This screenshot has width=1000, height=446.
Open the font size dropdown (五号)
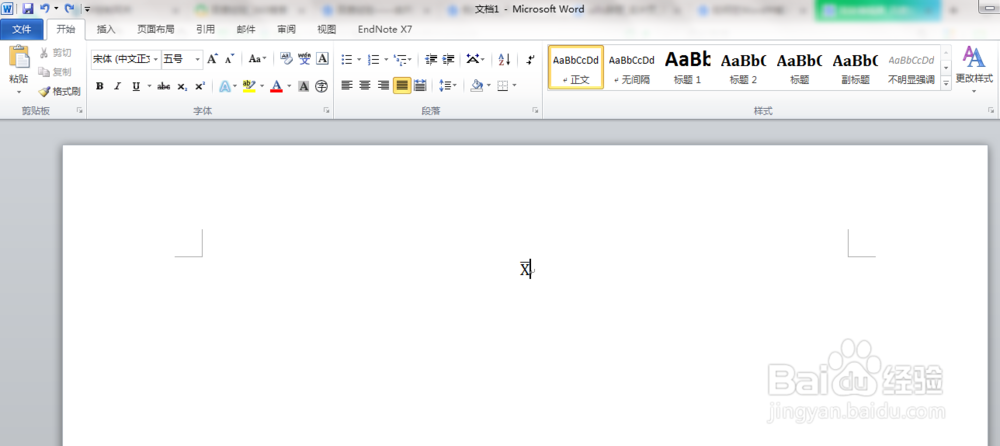click(198, 59)
